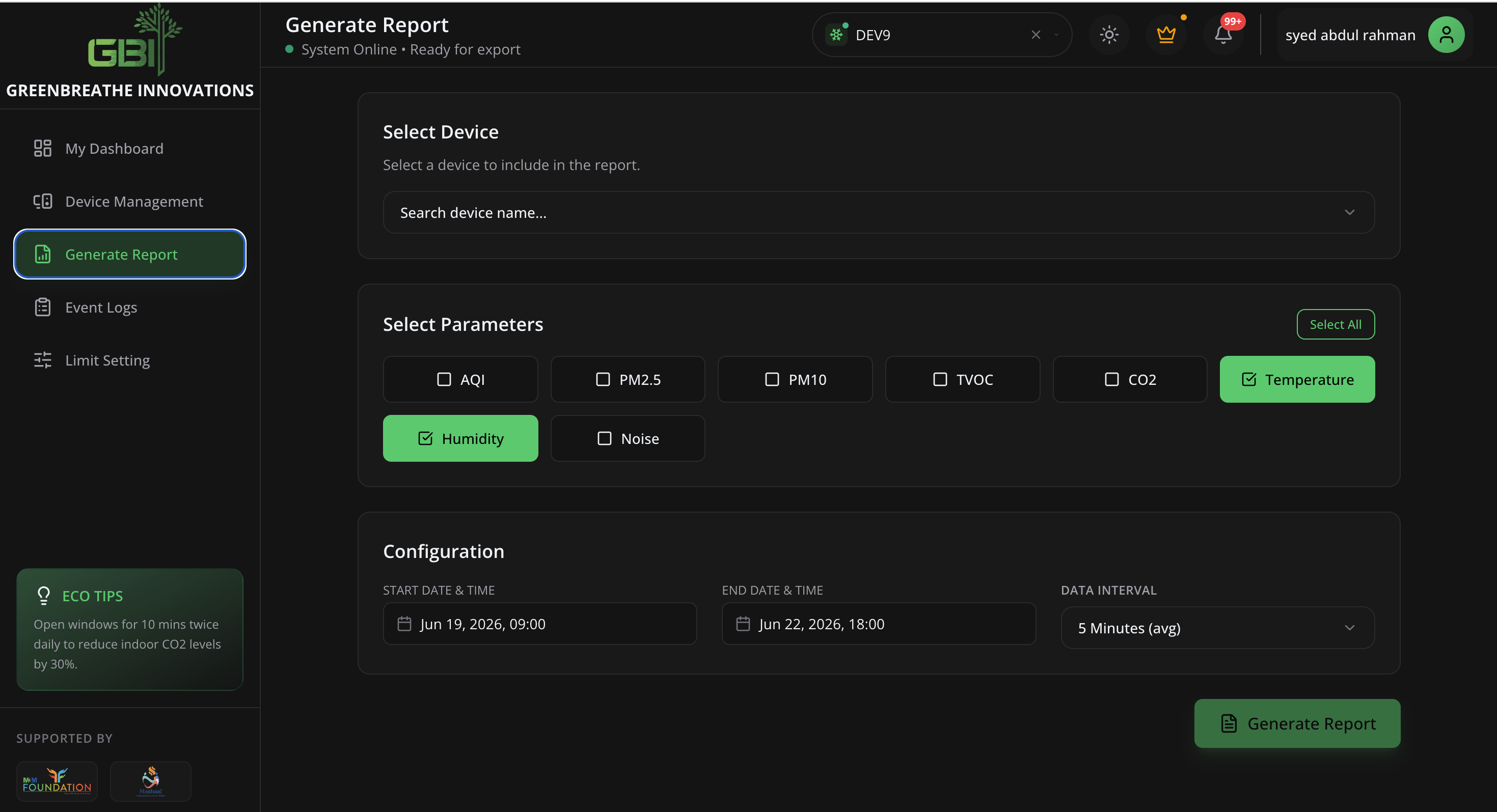
Task: Check the AQI parameter
Action: [460, 379]
